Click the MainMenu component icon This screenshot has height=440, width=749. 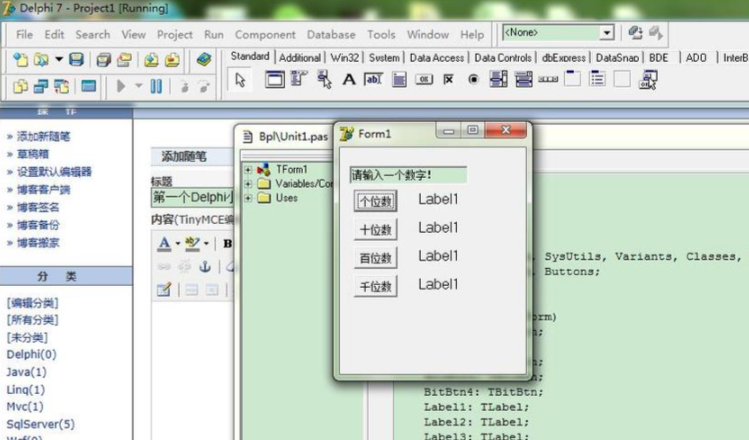point(299,80)
